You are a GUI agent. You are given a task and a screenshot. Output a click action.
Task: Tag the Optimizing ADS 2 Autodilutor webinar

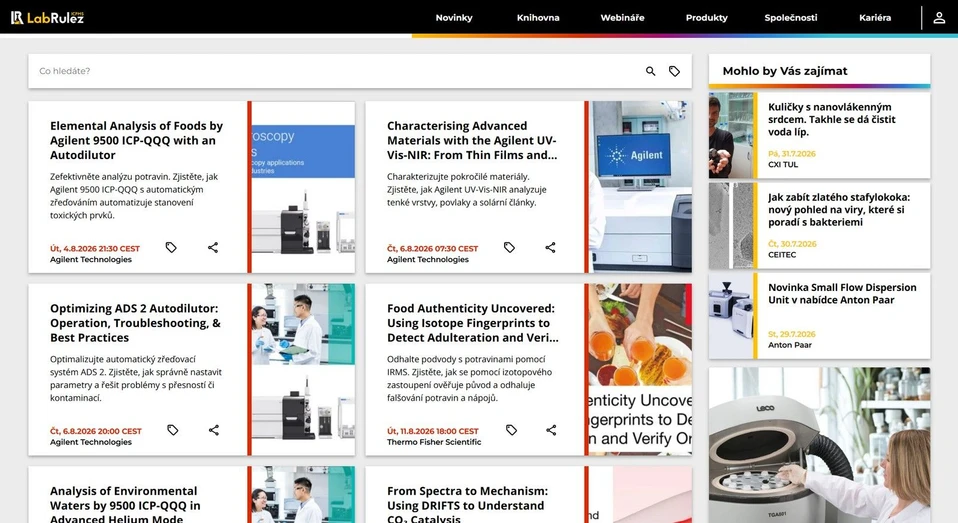pos(173,430)
